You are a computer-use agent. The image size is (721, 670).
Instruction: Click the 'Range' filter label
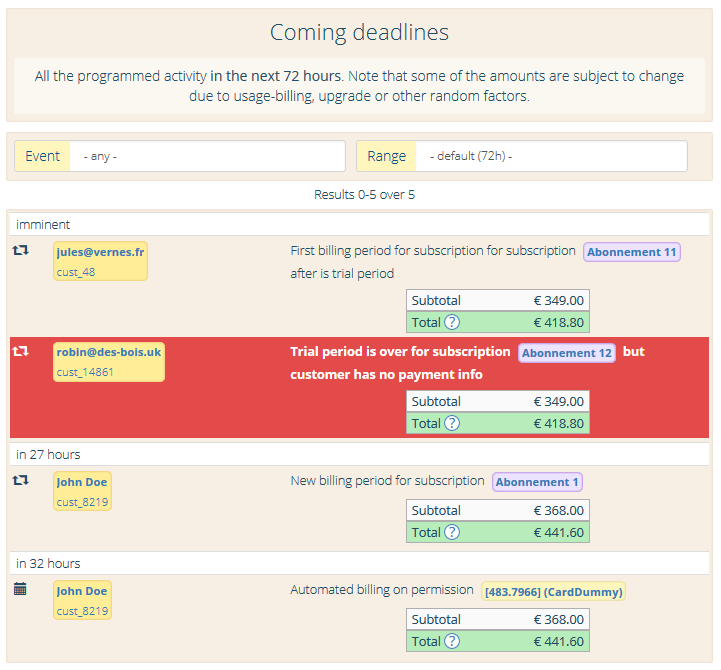386,156
